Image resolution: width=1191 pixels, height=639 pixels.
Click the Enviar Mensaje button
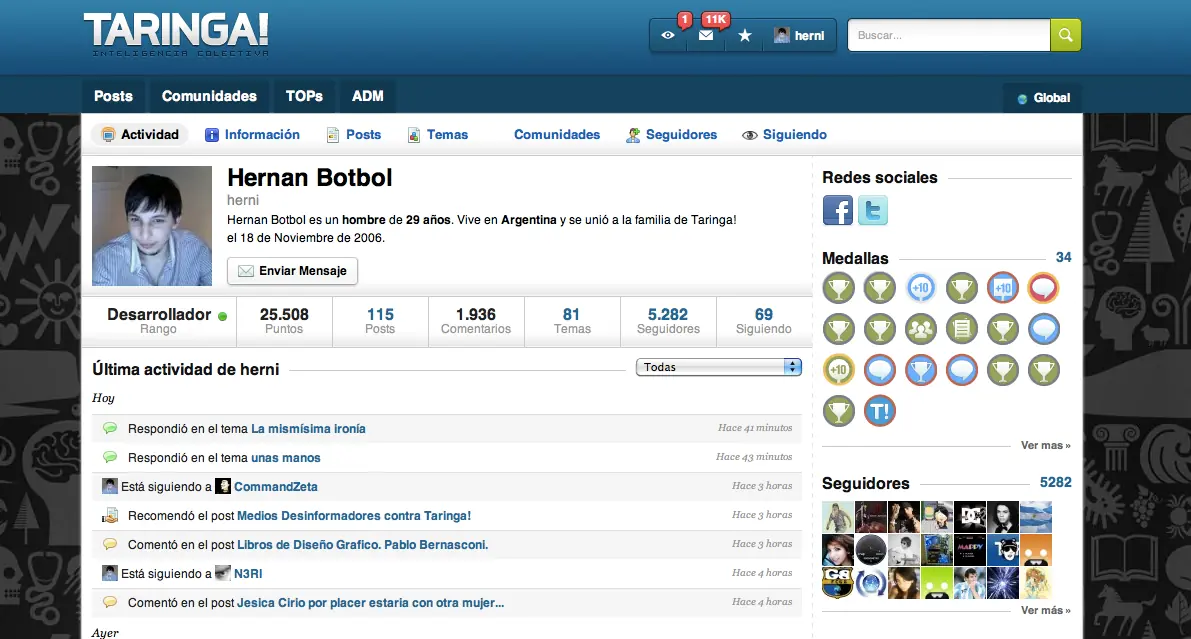click(292, 270)
